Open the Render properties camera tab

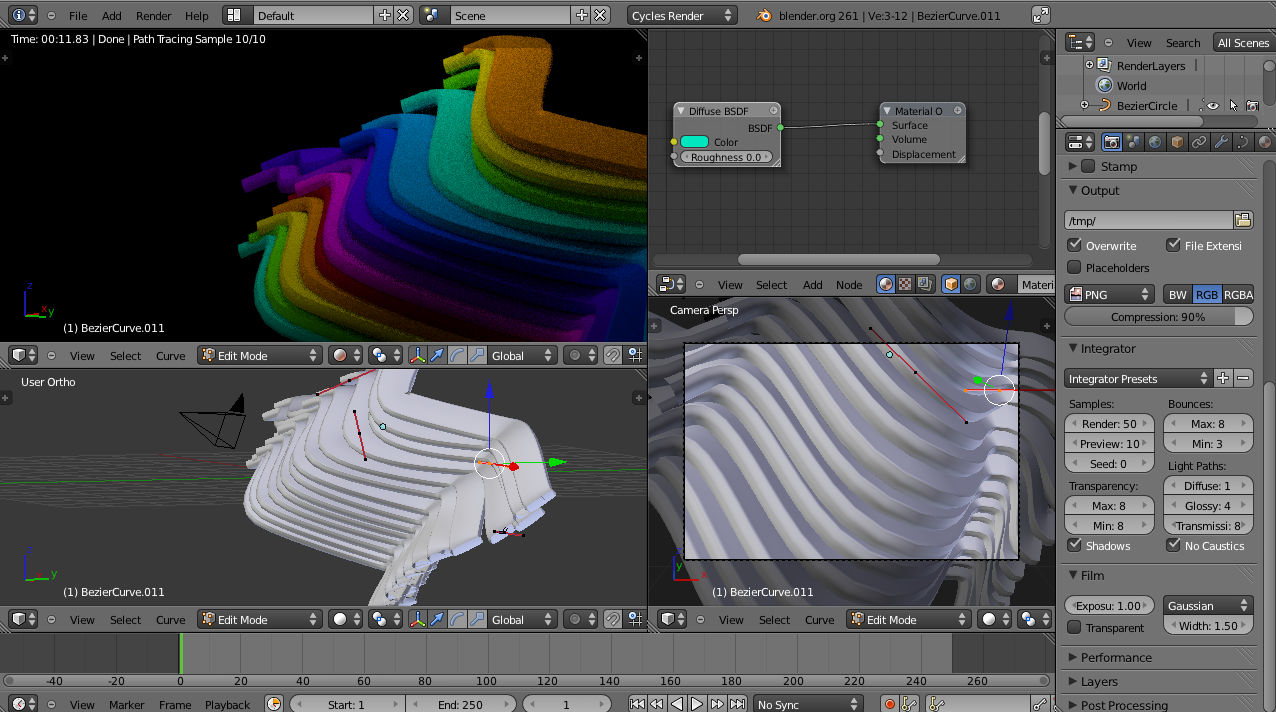click(1111, 142)
